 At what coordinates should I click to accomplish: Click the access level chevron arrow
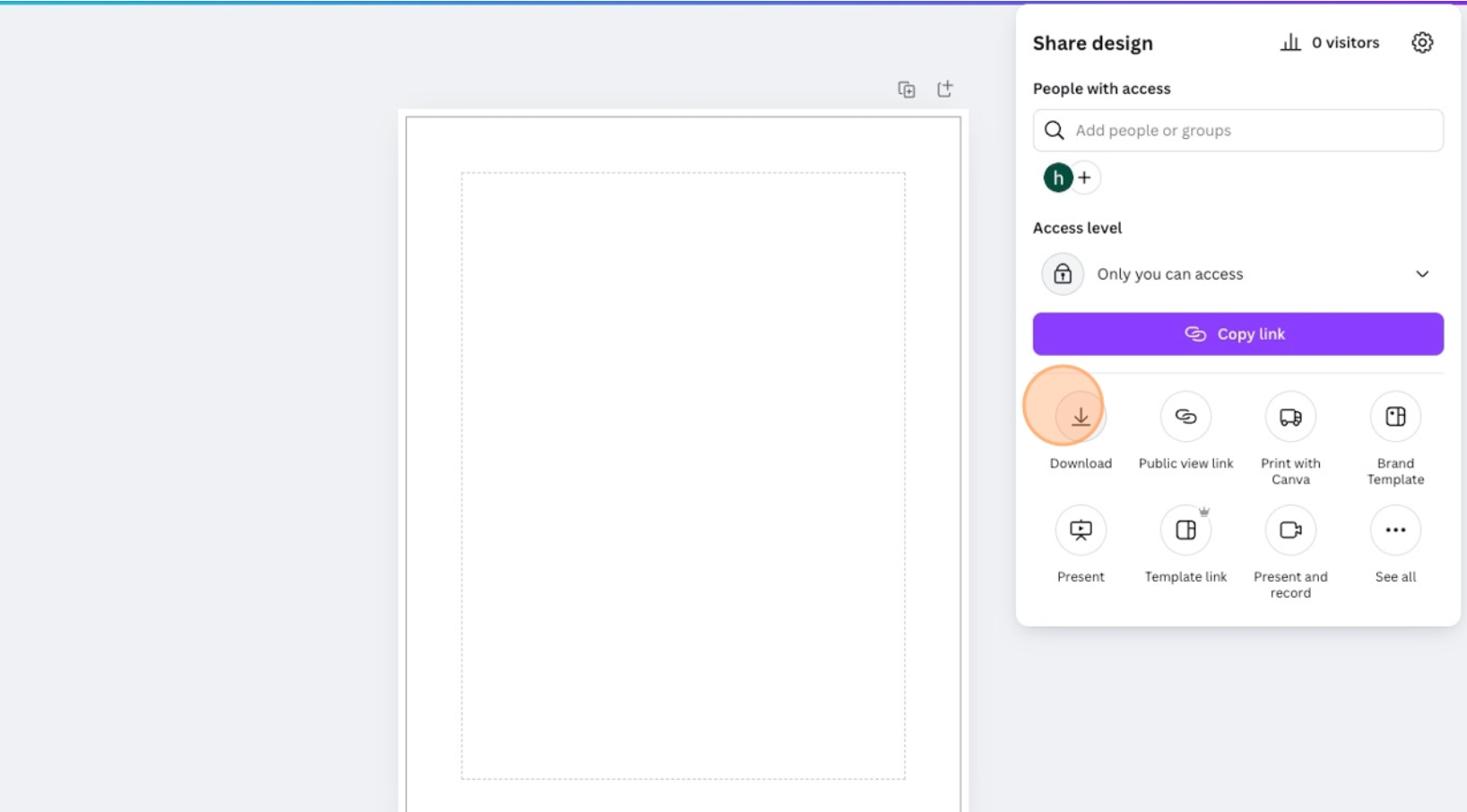pyautogui.click(x=1422, y=274)
